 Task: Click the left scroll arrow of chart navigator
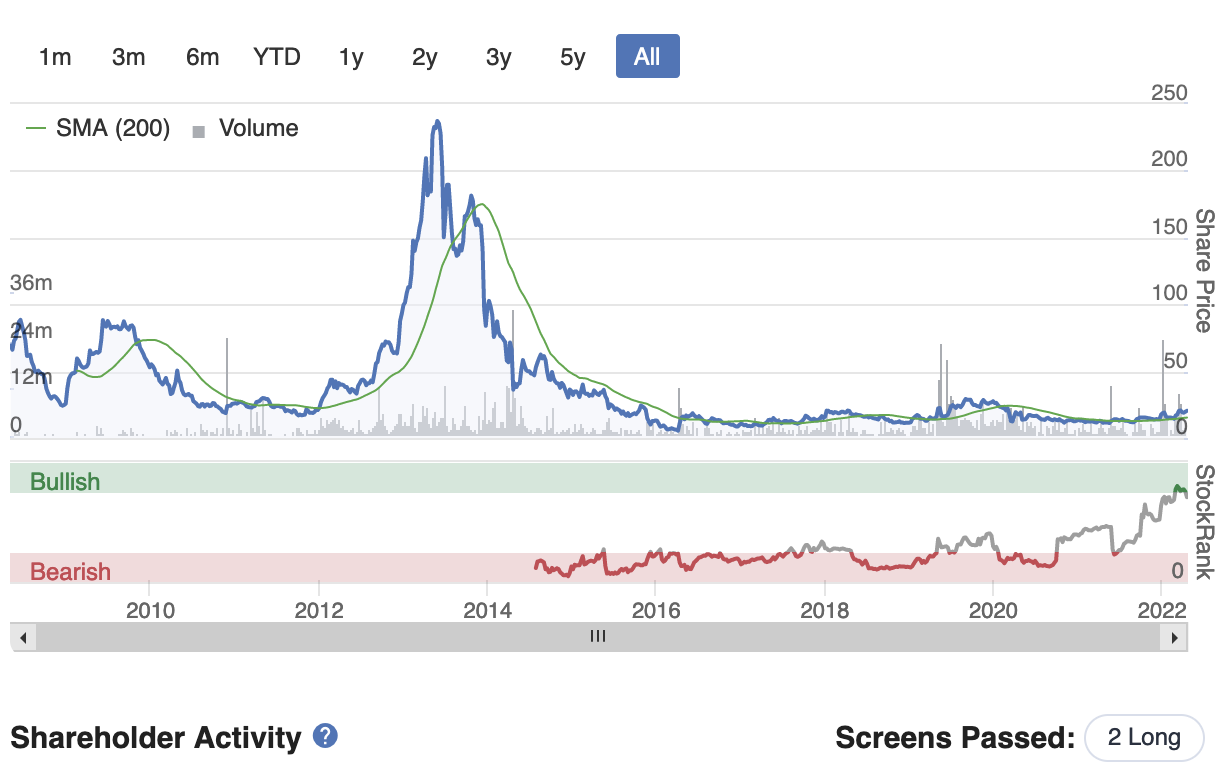pos(22,636)
